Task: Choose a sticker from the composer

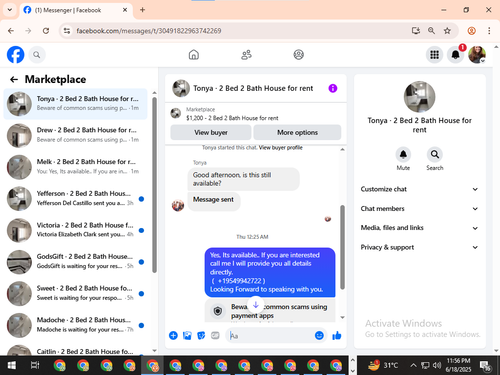Action: pyautogui.click(x=201, y=335)
